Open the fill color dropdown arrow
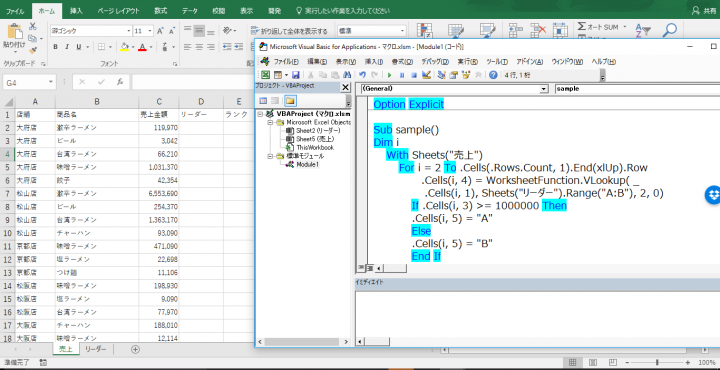This screenshot has height=370, width=720. click(x=133, y=47)
